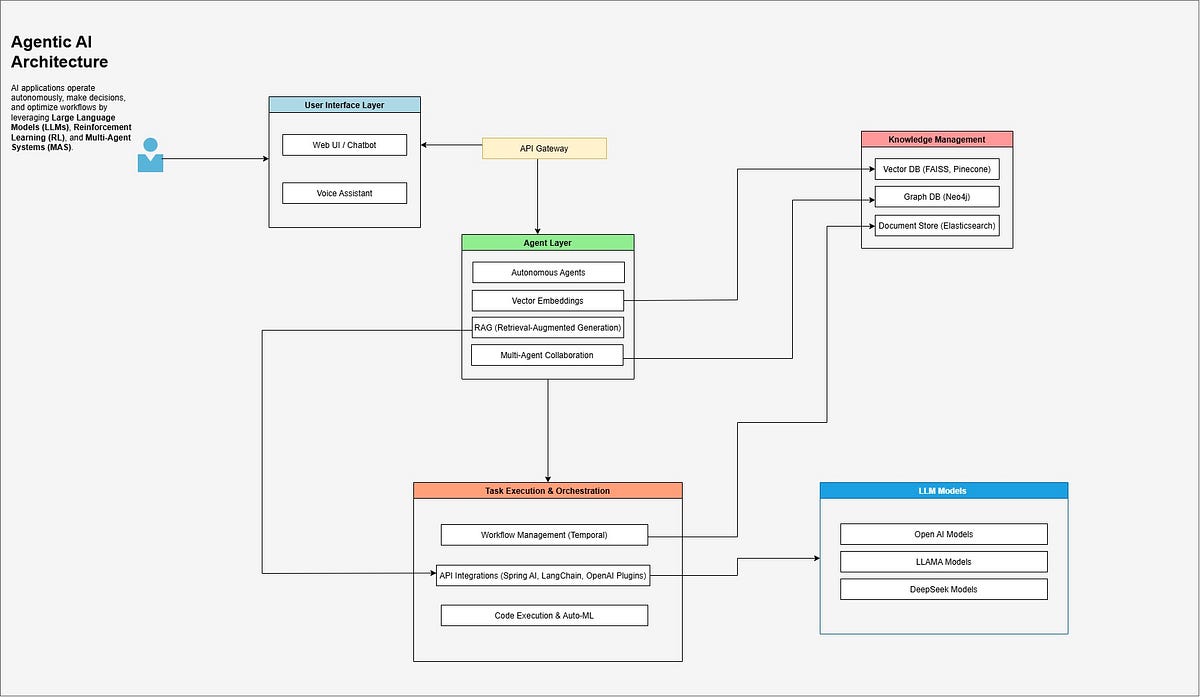Click the yellow API Gateway node
Viewport: 1200px width, 697px height.
click(544, 147)
